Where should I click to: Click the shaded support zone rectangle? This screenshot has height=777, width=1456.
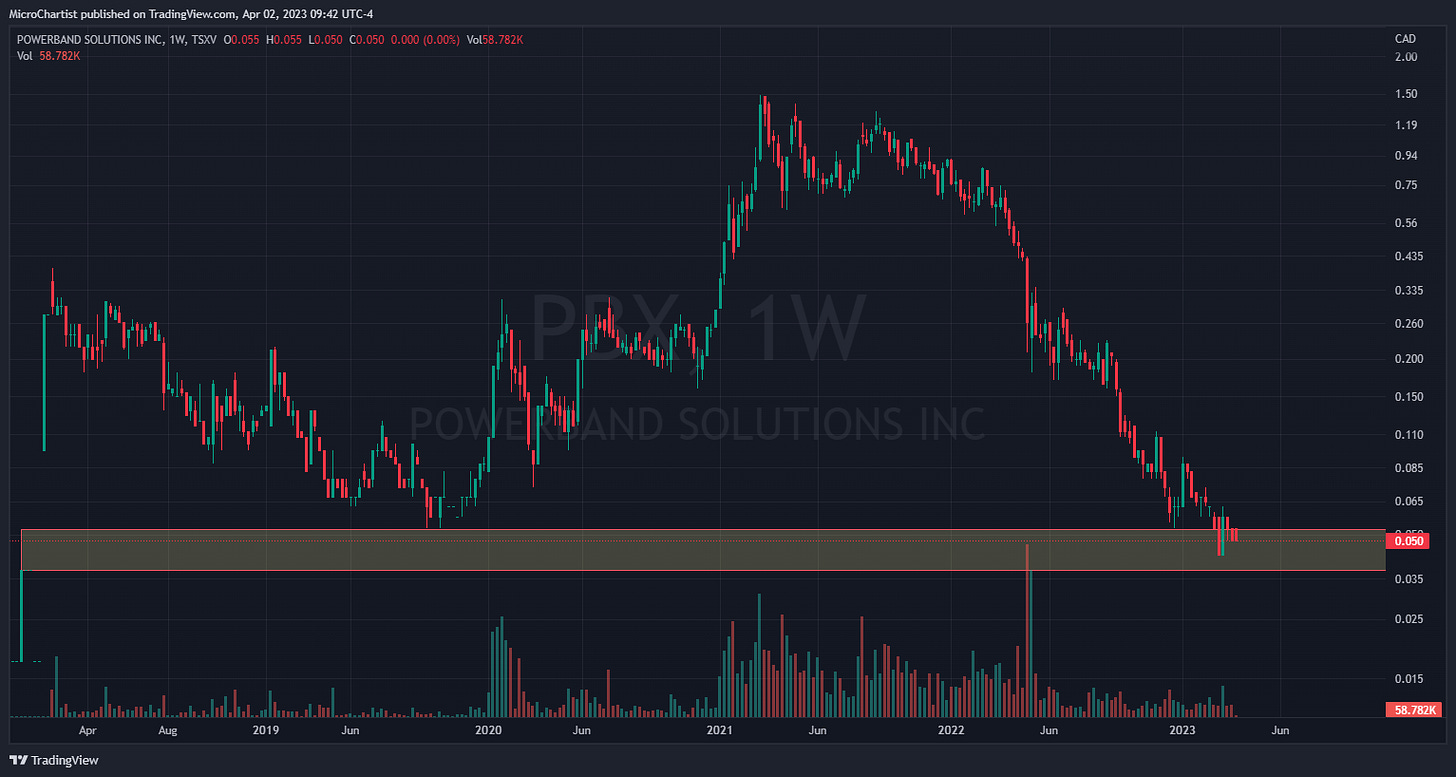(x=703, y=550)
